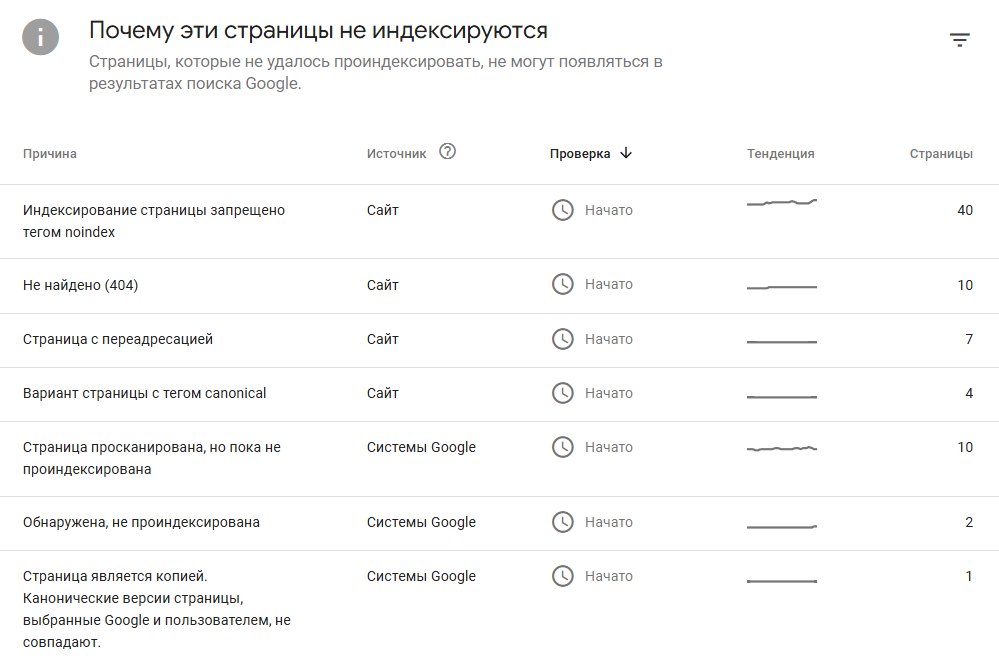999x660 pixels.
Task: Click the Тенденция column header
Action: [x=780, y=154]
